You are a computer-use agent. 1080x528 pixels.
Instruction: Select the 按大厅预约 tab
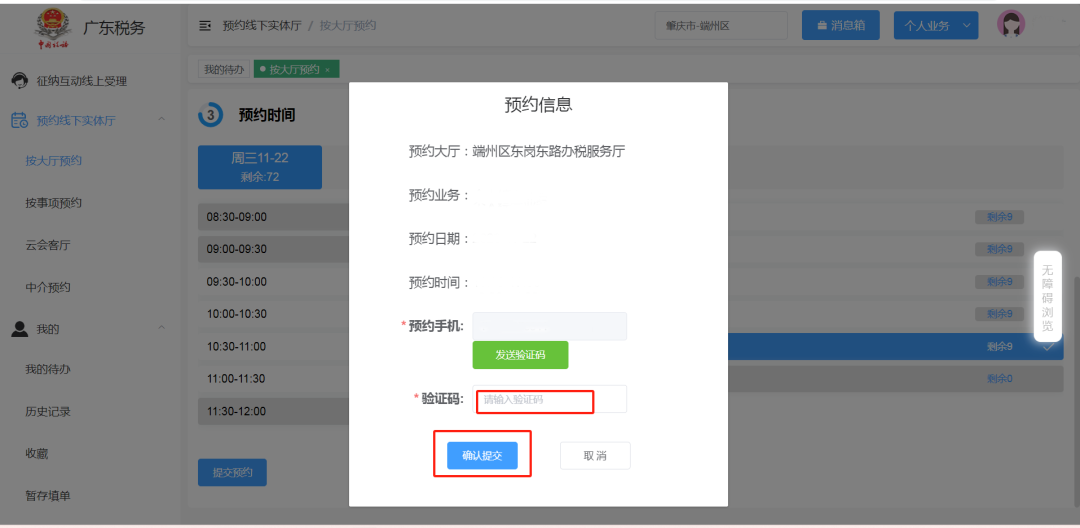pos(294,70)
